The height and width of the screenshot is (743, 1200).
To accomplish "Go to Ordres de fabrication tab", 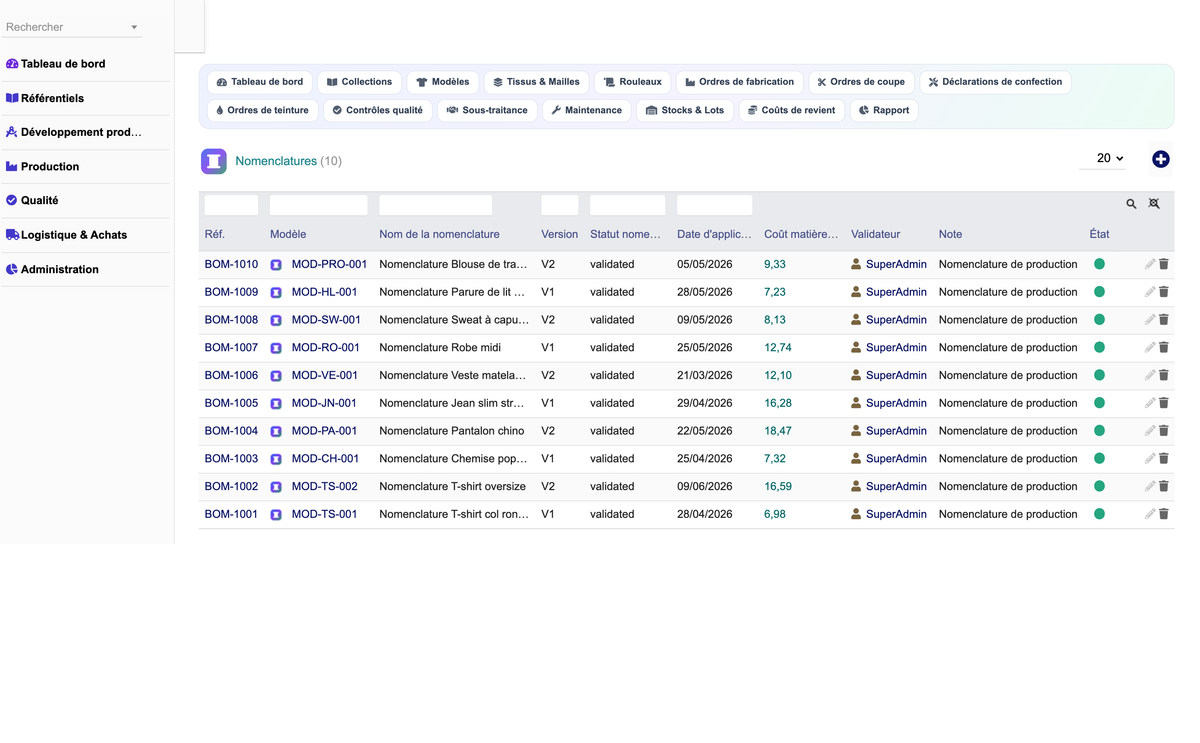I will point(740,82).
